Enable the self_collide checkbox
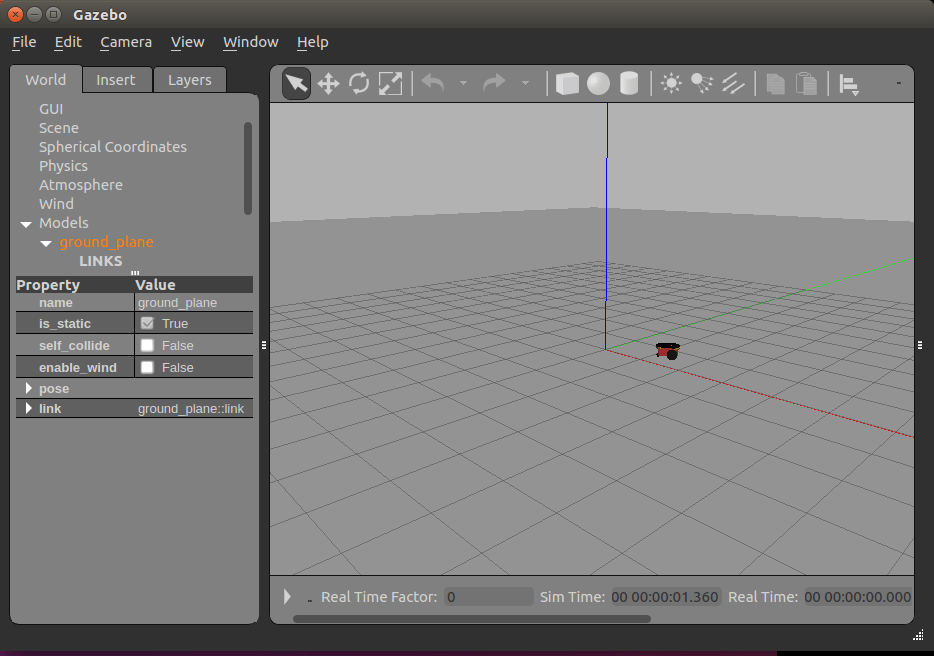 (147, 346)
